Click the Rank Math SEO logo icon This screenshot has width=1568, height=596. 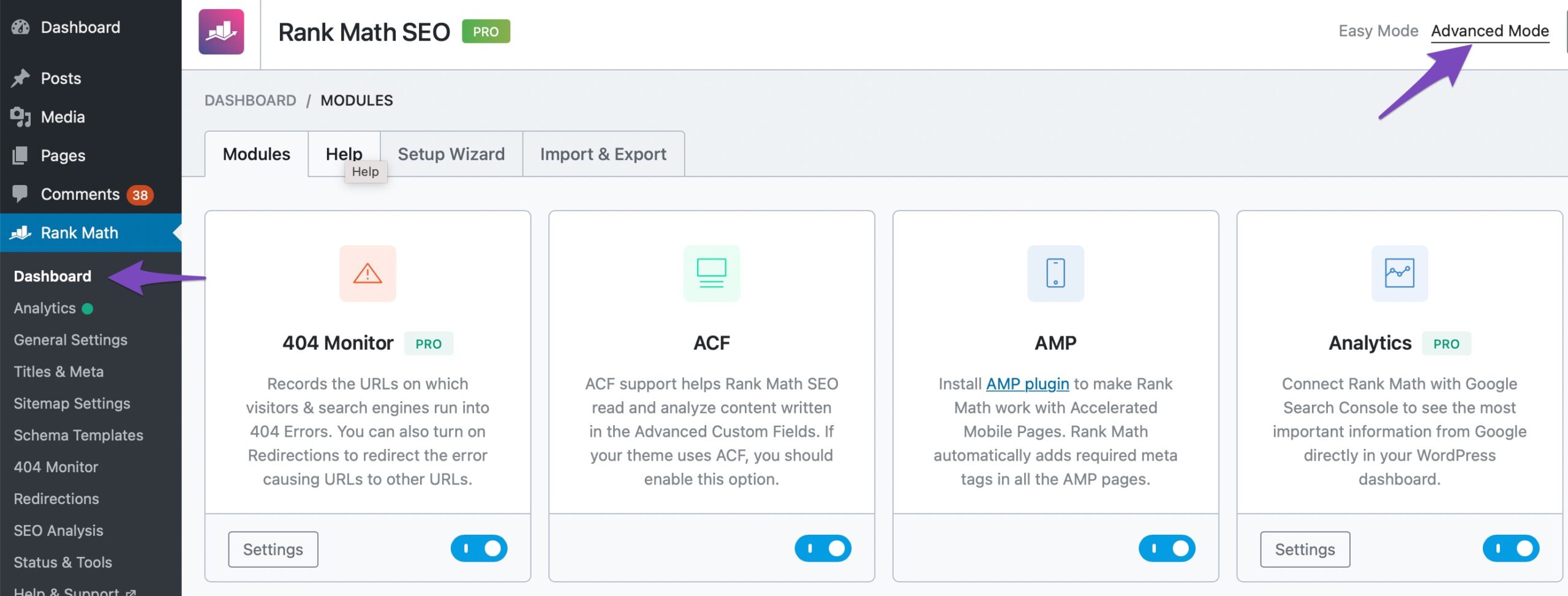pos(221,32)
